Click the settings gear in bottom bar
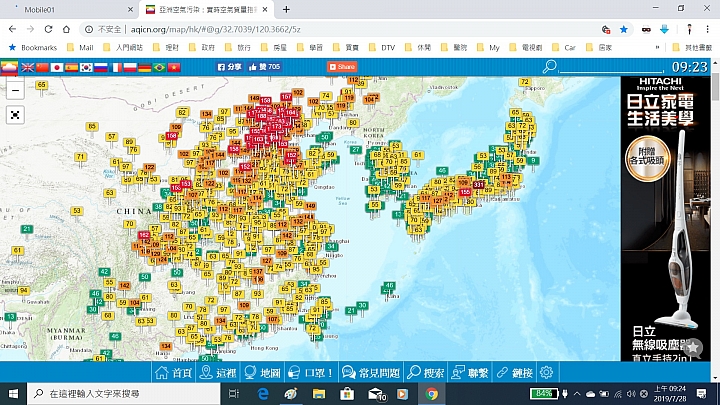 click(547, 372)
